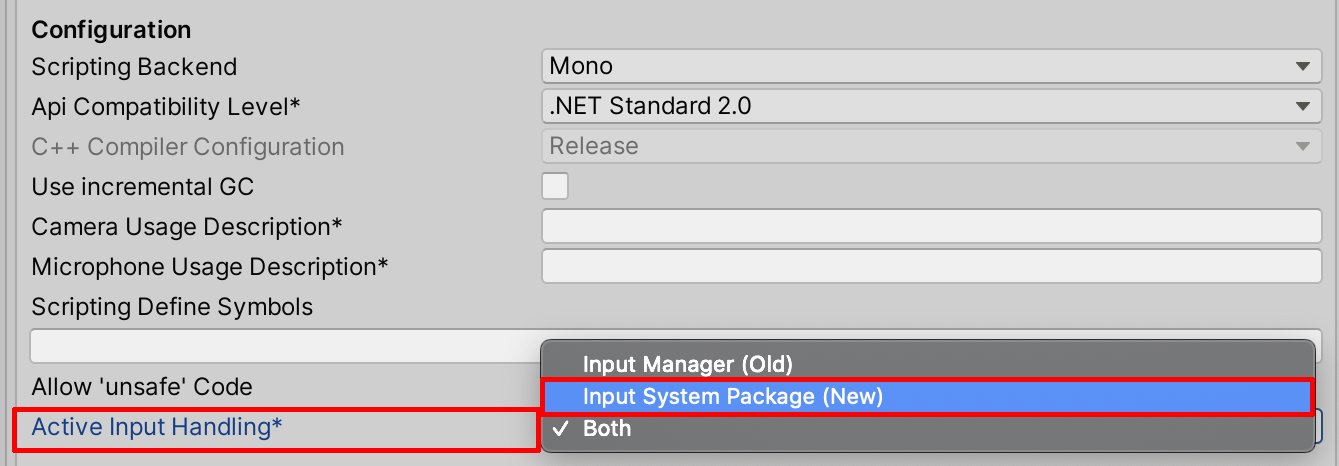Click the Camera Usage Description text field
The image size is (1339, 466).
point(931,226)
